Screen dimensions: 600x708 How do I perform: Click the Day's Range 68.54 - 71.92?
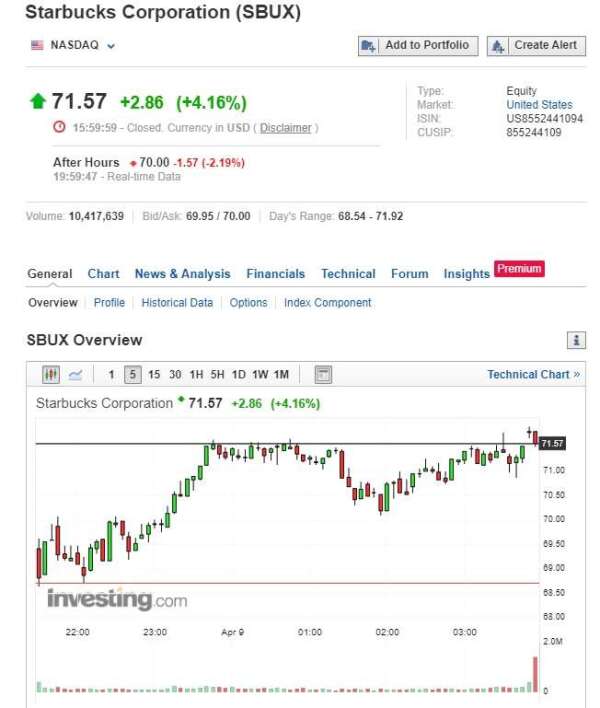[x=370, y=216]
